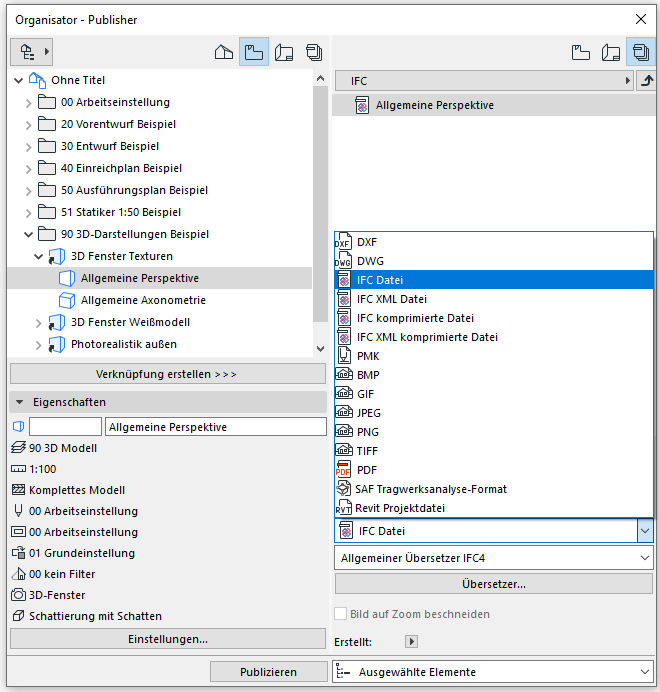Choose SAF Tragwerksanalyse-Format
660x692 pixels.
(x=494, y=489)
